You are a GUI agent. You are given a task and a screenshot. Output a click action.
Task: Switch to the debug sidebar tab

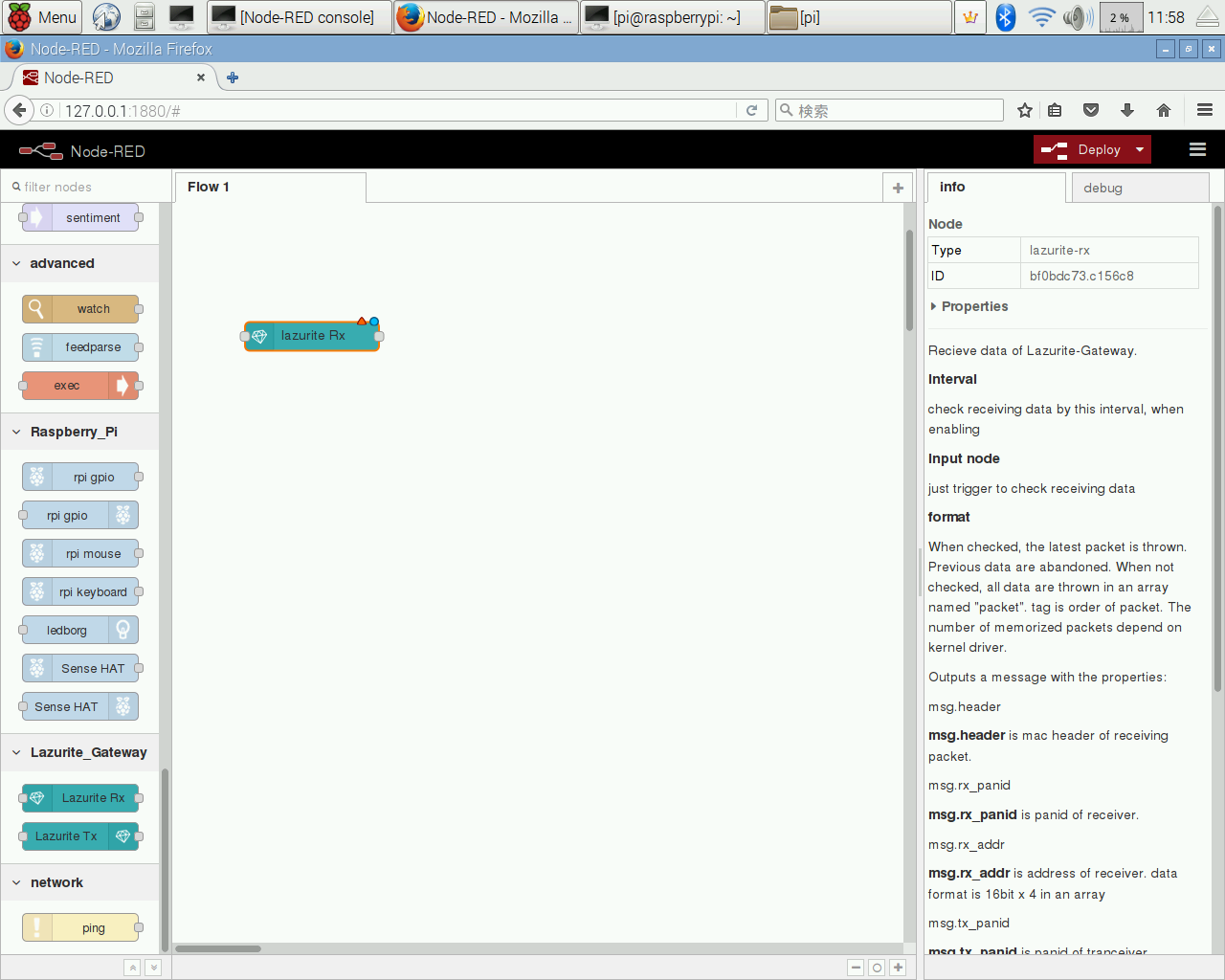point(1140,188)
